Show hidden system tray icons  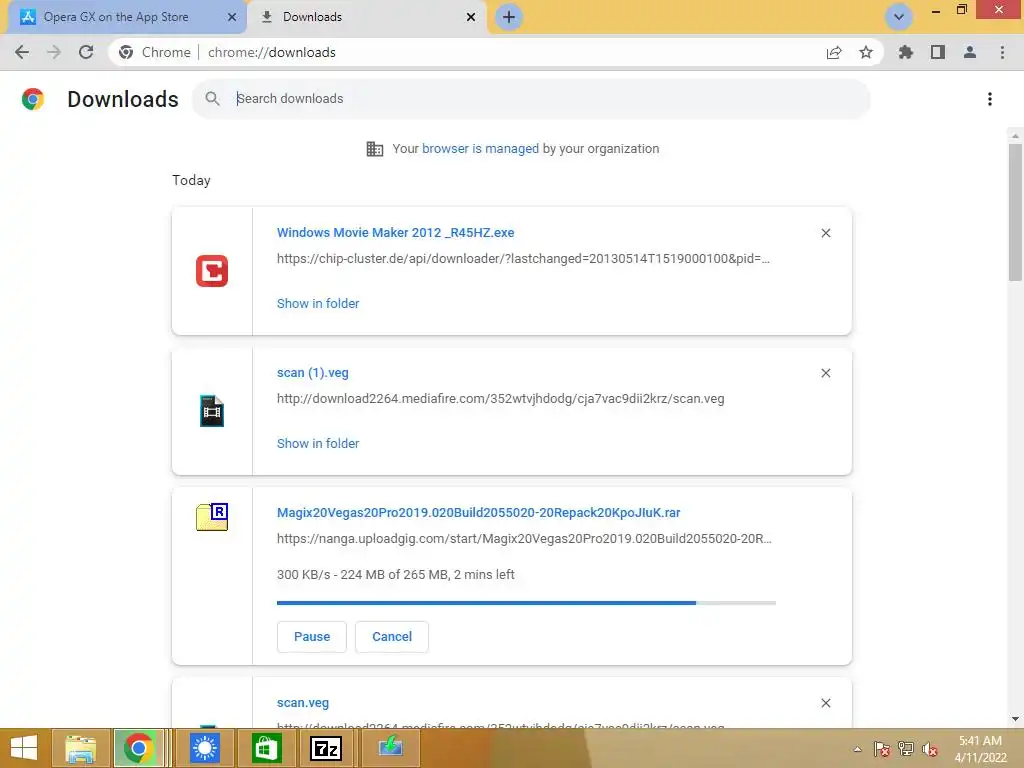coord(857,749)
